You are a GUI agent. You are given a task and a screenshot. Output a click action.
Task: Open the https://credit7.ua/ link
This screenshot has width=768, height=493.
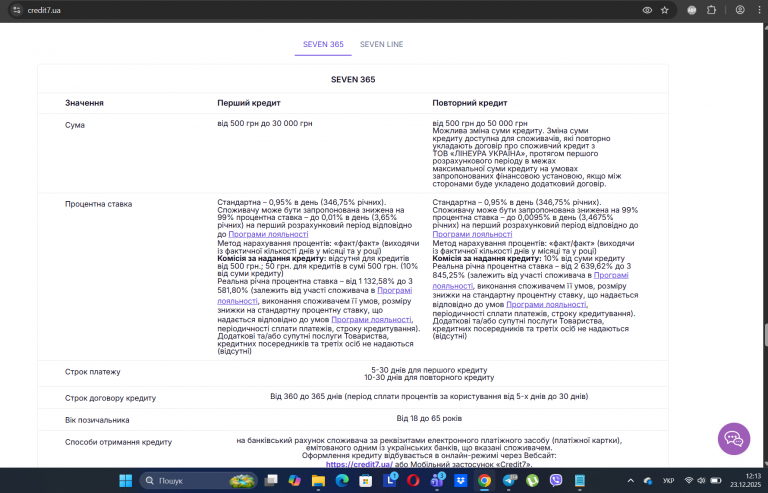pyautogui.click(x=359, y=465)
